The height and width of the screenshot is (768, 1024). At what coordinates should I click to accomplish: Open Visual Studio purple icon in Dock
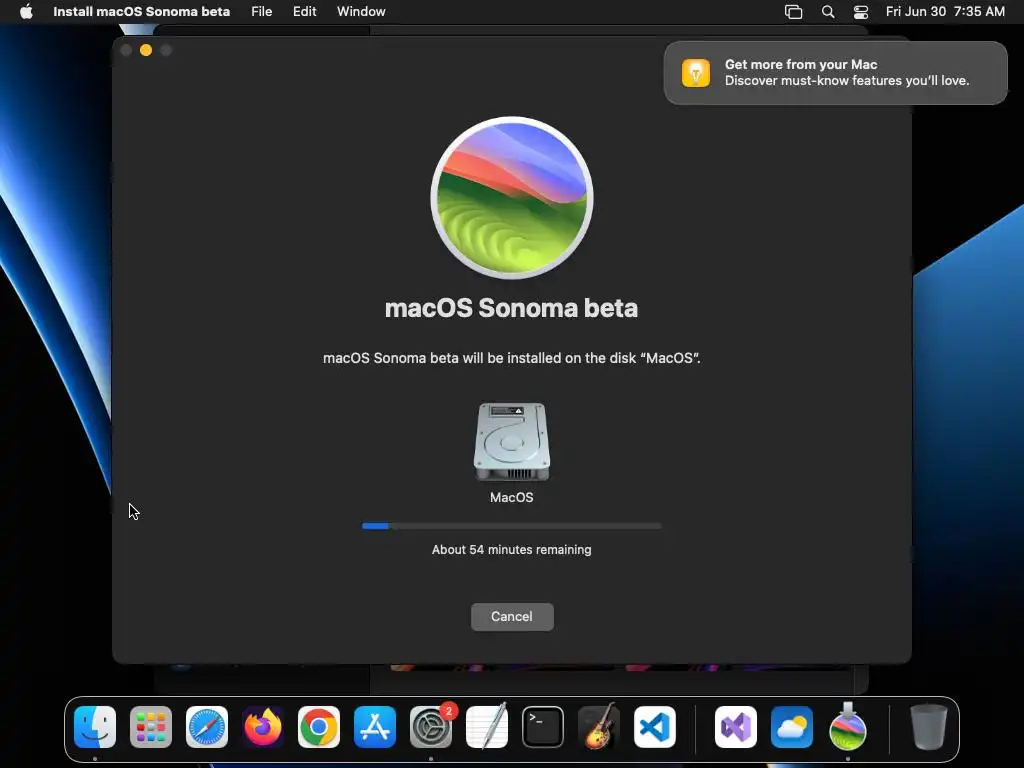[x=736, y=727]
